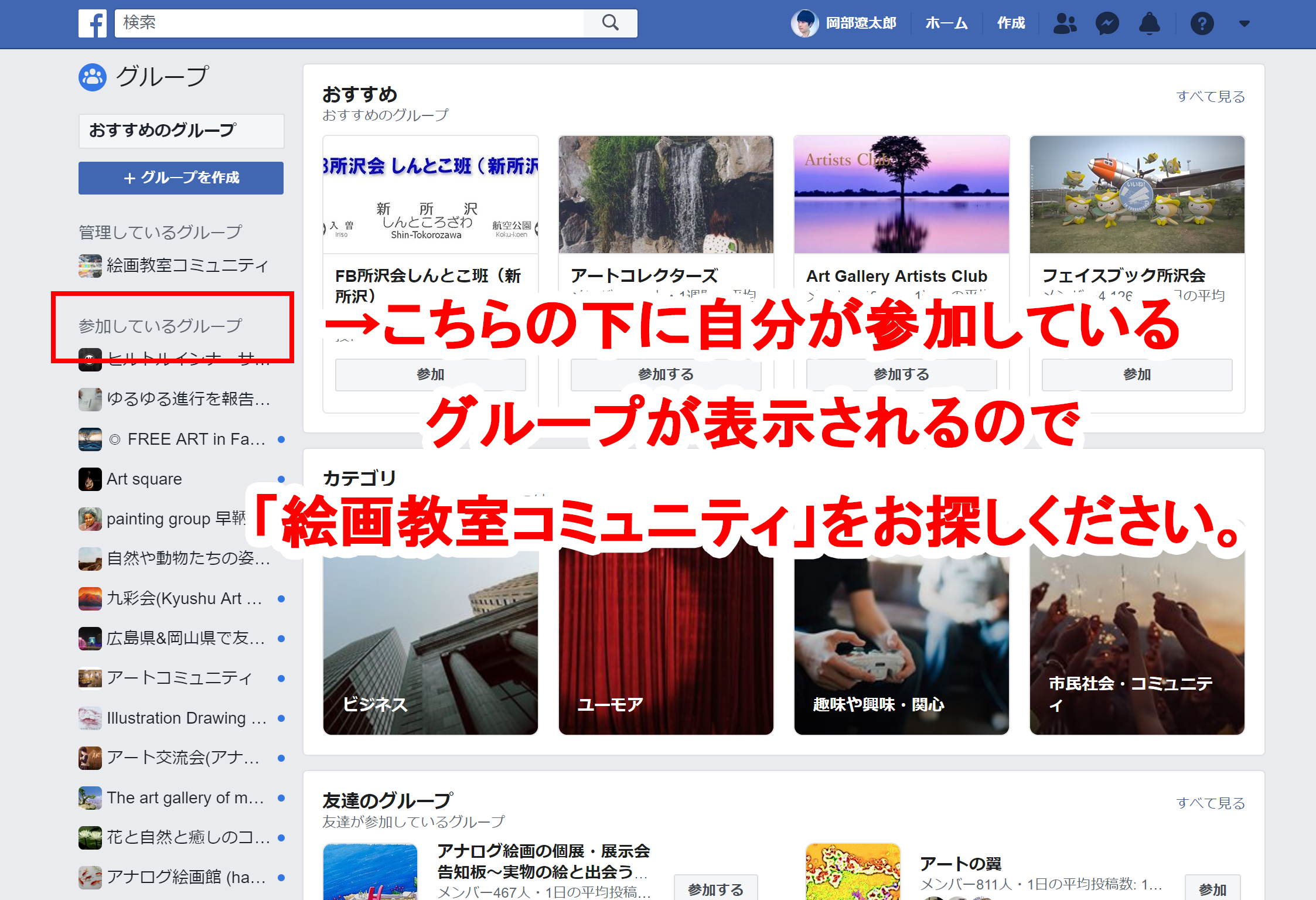Click the Facebook logo icon
This screenshot has width=1316, height=900.
coord(93,23)
